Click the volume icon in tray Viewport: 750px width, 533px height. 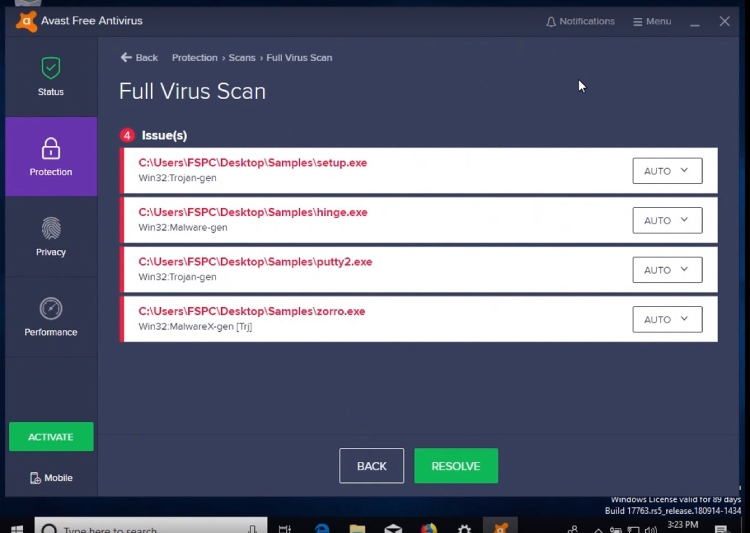[651, 529]
